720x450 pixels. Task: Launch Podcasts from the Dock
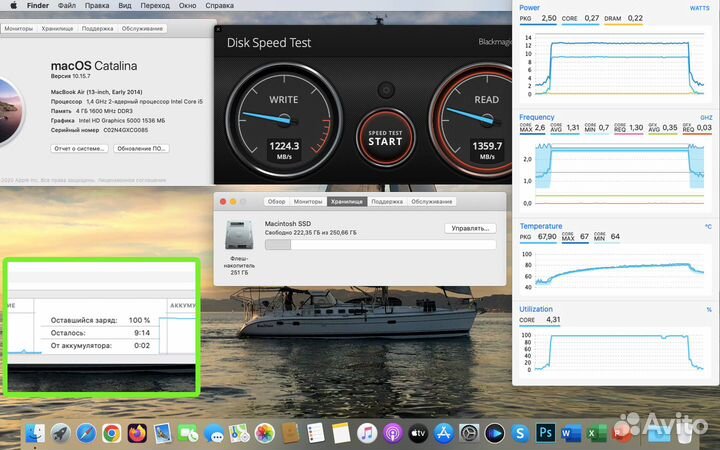pos(393,433)
